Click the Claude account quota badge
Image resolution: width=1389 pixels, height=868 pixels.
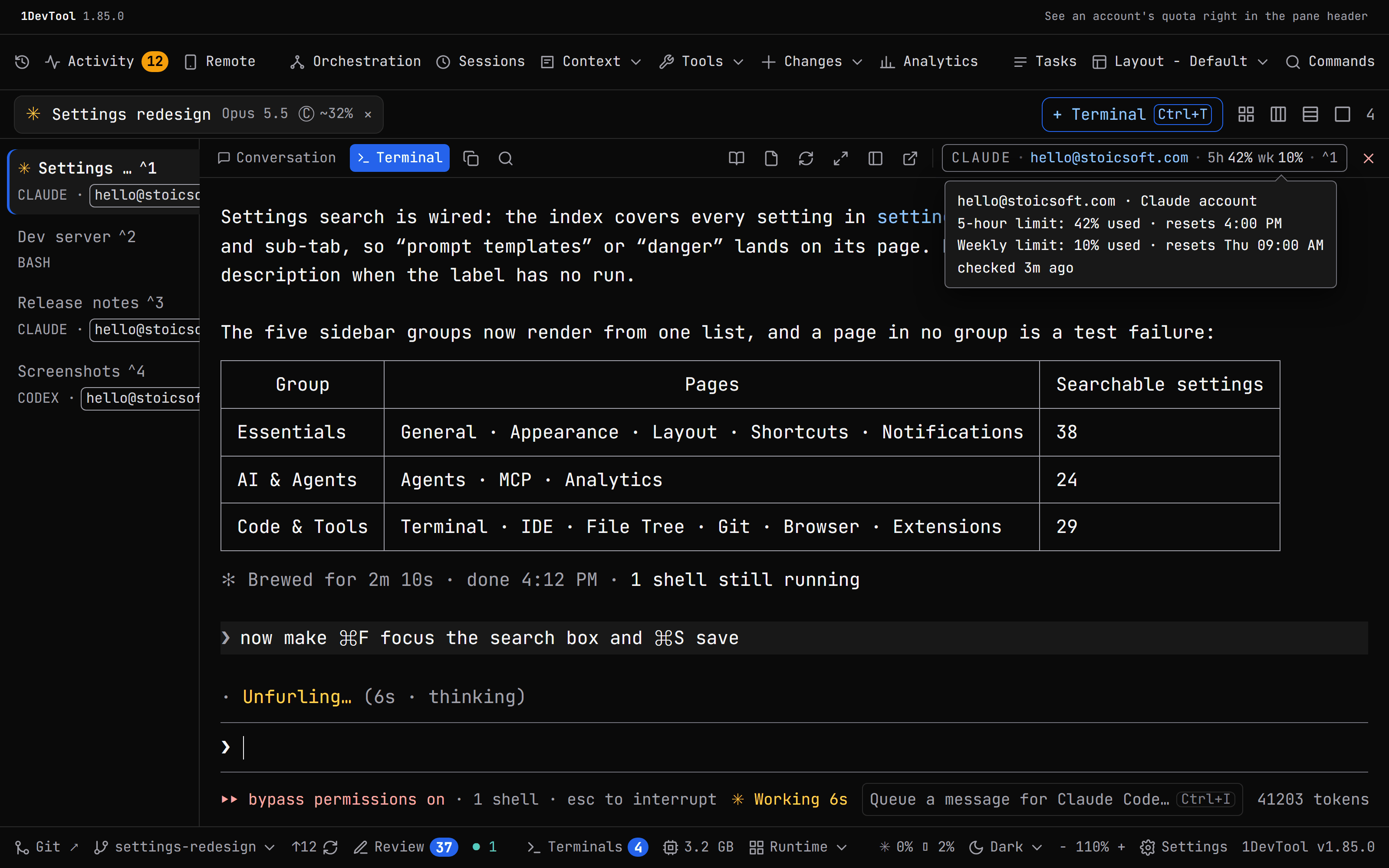coord(1144,158)
